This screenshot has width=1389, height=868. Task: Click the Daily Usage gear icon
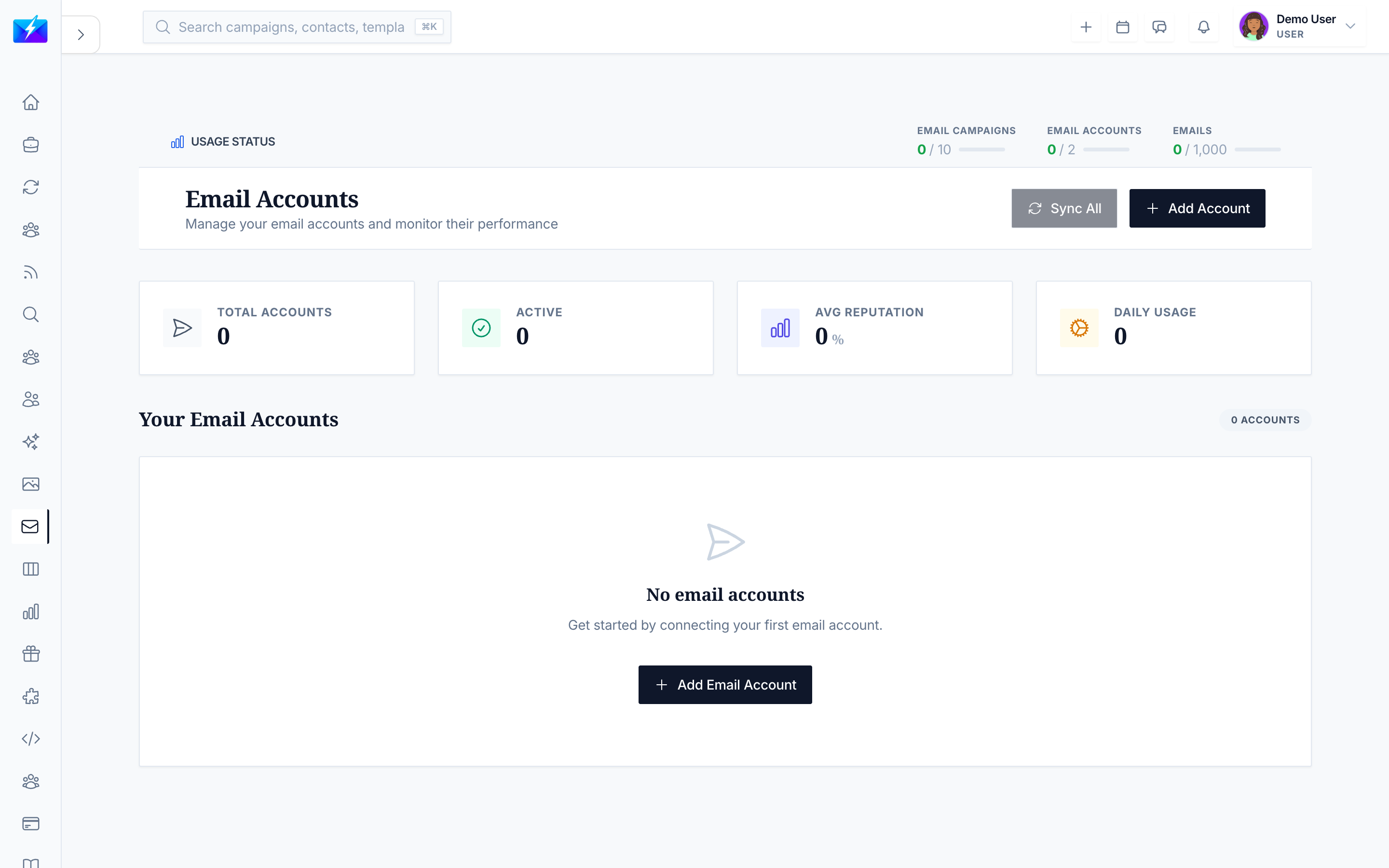click(1079, 328)
